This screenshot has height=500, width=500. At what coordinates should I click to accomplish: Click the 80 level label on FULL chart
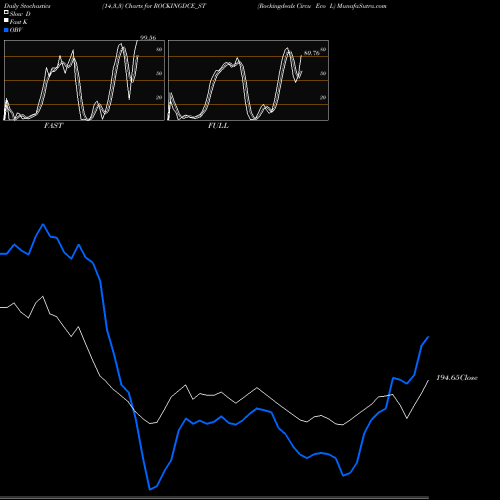pyautogui.click(x=323, y=49)
